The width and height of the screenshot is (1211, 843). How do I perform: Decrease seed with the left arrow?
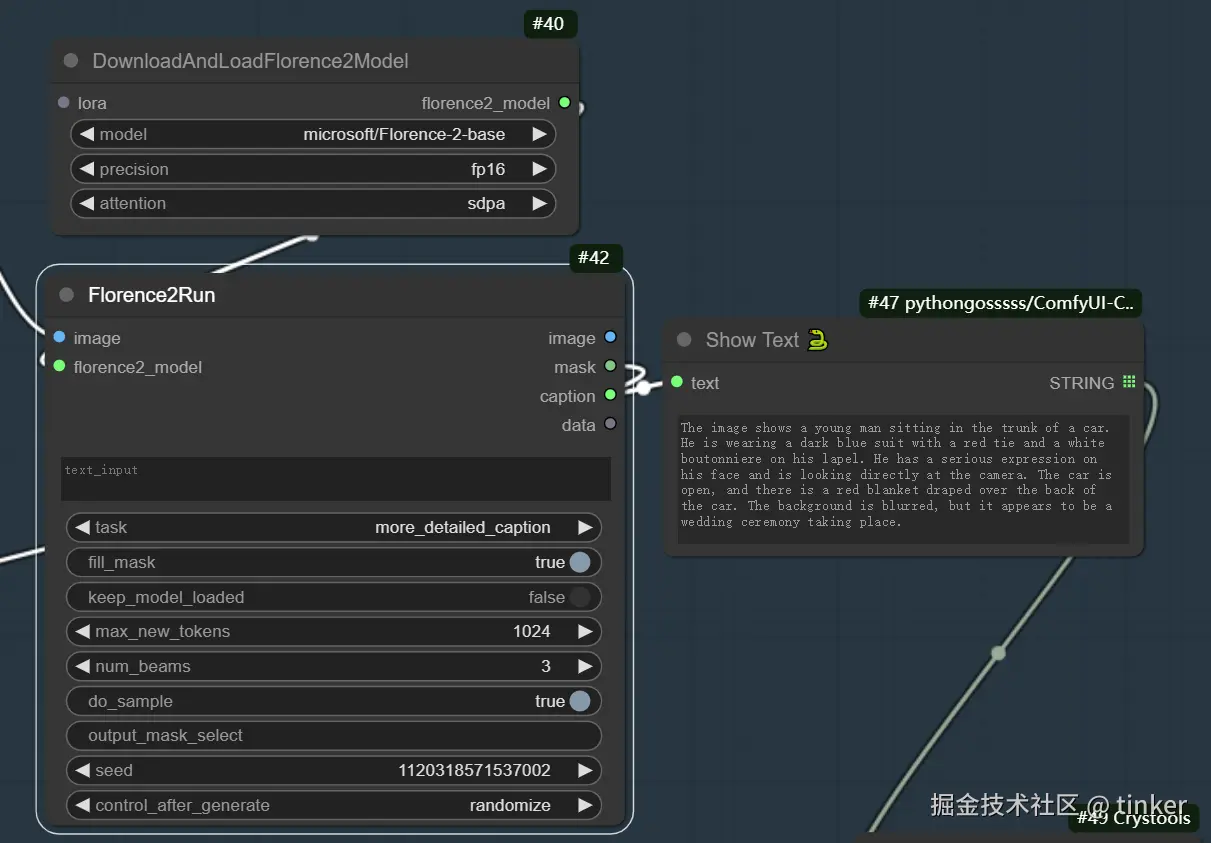82,770
